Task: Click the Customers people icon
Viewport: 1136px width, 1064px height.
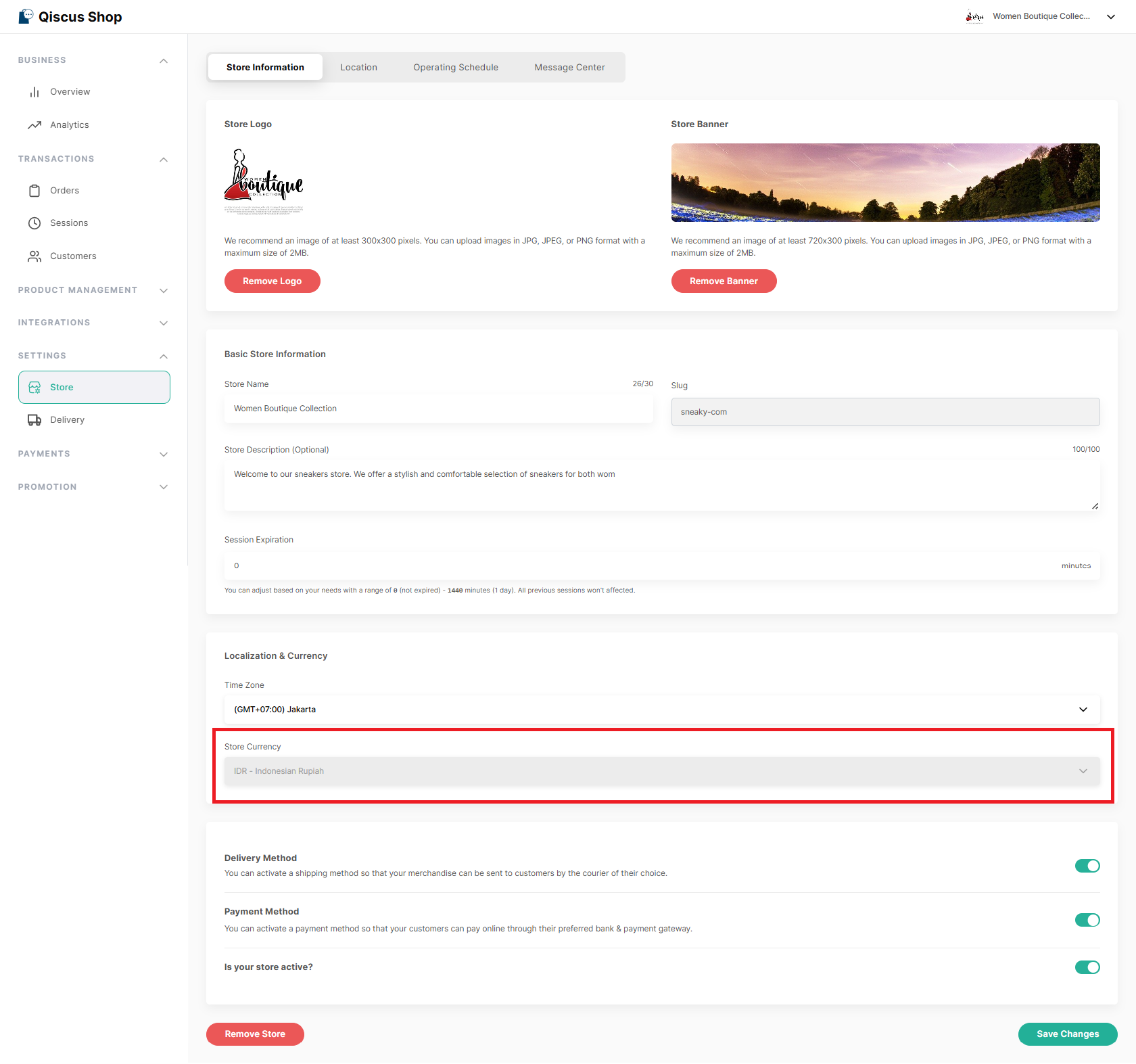Action: click(x=34, y=256)
